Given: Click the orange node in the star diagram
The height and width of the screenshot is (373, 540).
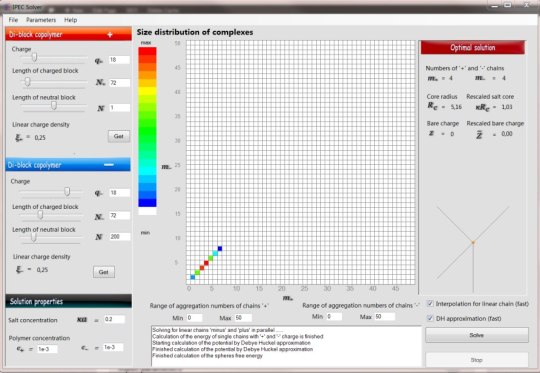Looking at the screenshot, I should [473, 243].
